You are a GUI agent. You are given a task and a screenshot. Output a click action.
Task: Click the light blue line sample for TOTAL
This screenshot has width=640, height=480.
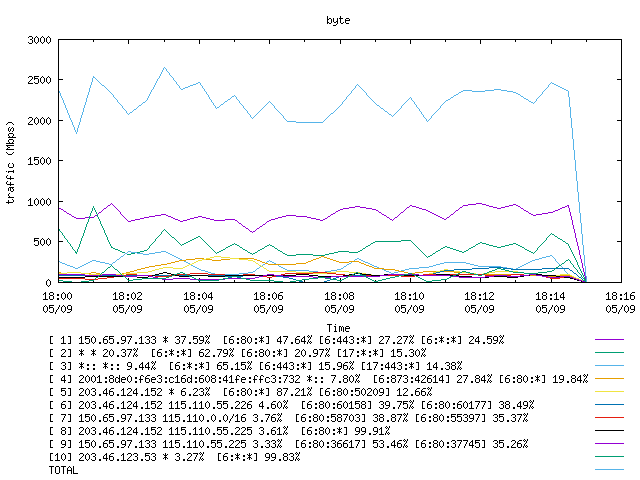pos(609,470)
